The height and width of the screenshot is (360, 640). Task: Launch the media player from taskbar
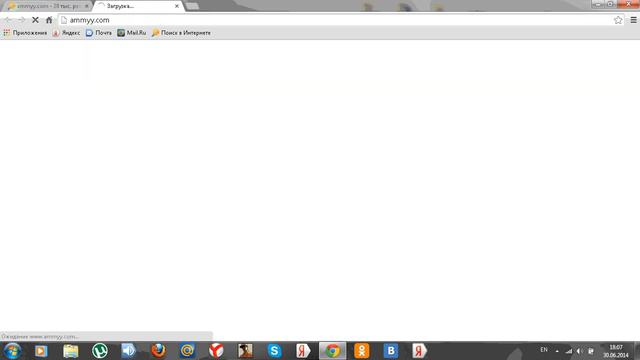[41, 351]
